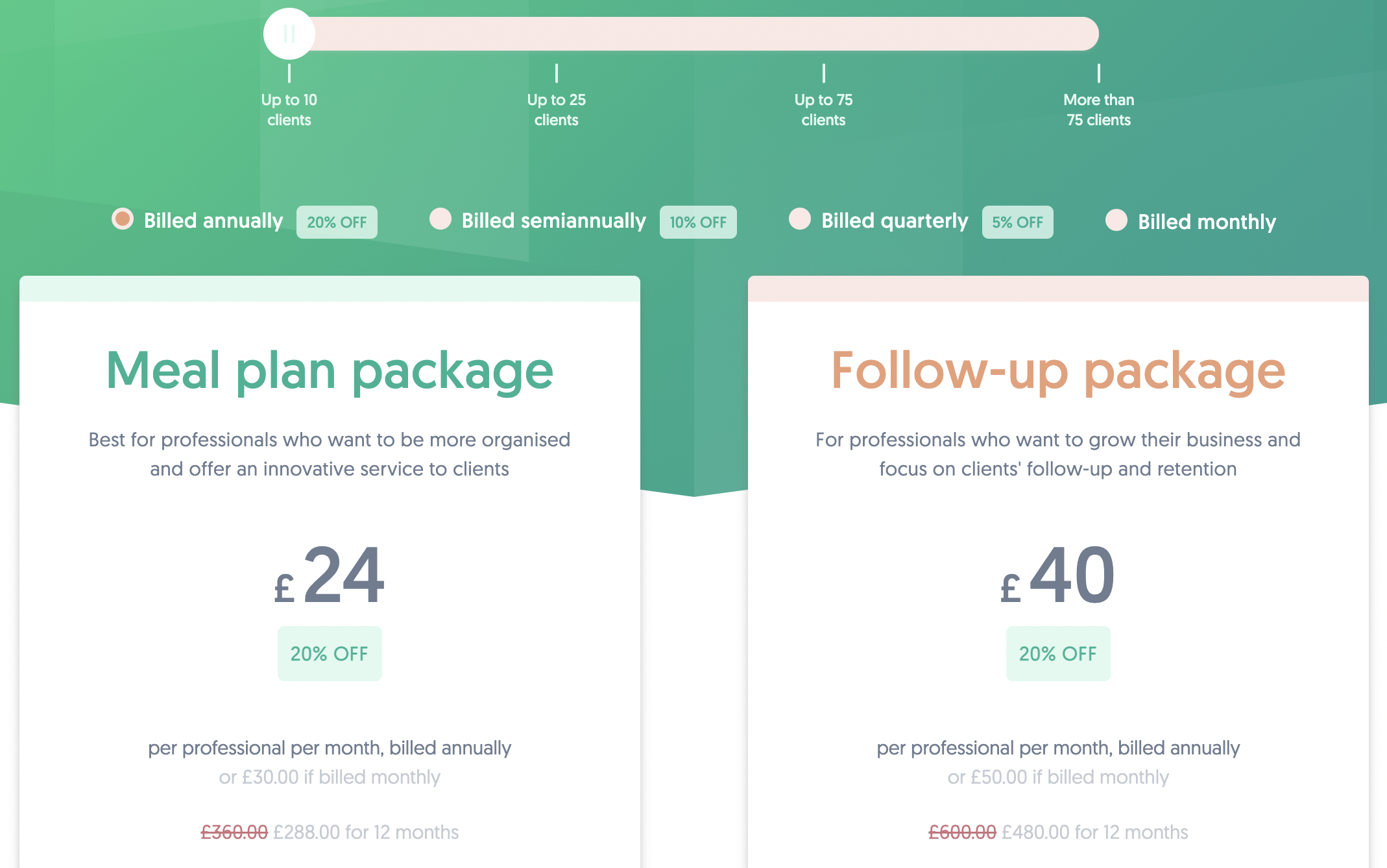Image resolution: width=1387 pixels, height=868 pixels.
Task: Click the struck-through £360.00 price
Action: 234,832
